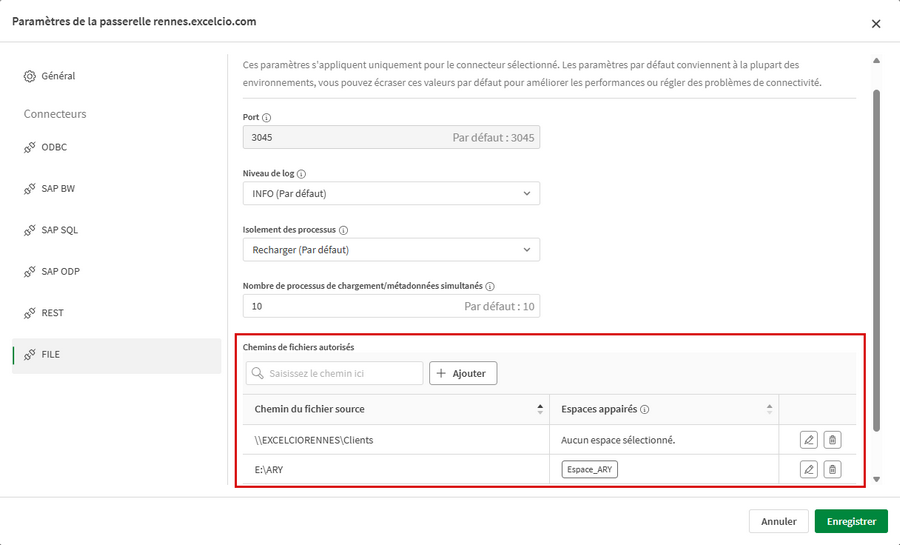The image size is (900, 545).
Task: Click the scrollbar down arrow
Action: (x=876, y=480)
